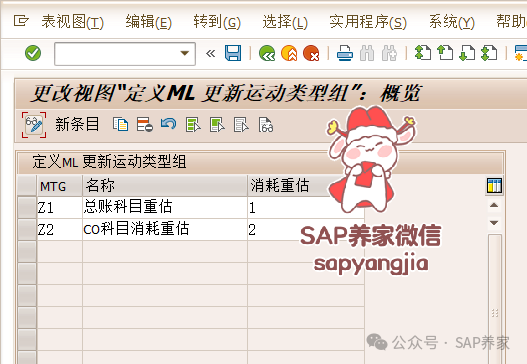The height and width of the screenshot is (364, 527).
Task: Collapse command field with double chevron
Action: (x=211, y=53)
